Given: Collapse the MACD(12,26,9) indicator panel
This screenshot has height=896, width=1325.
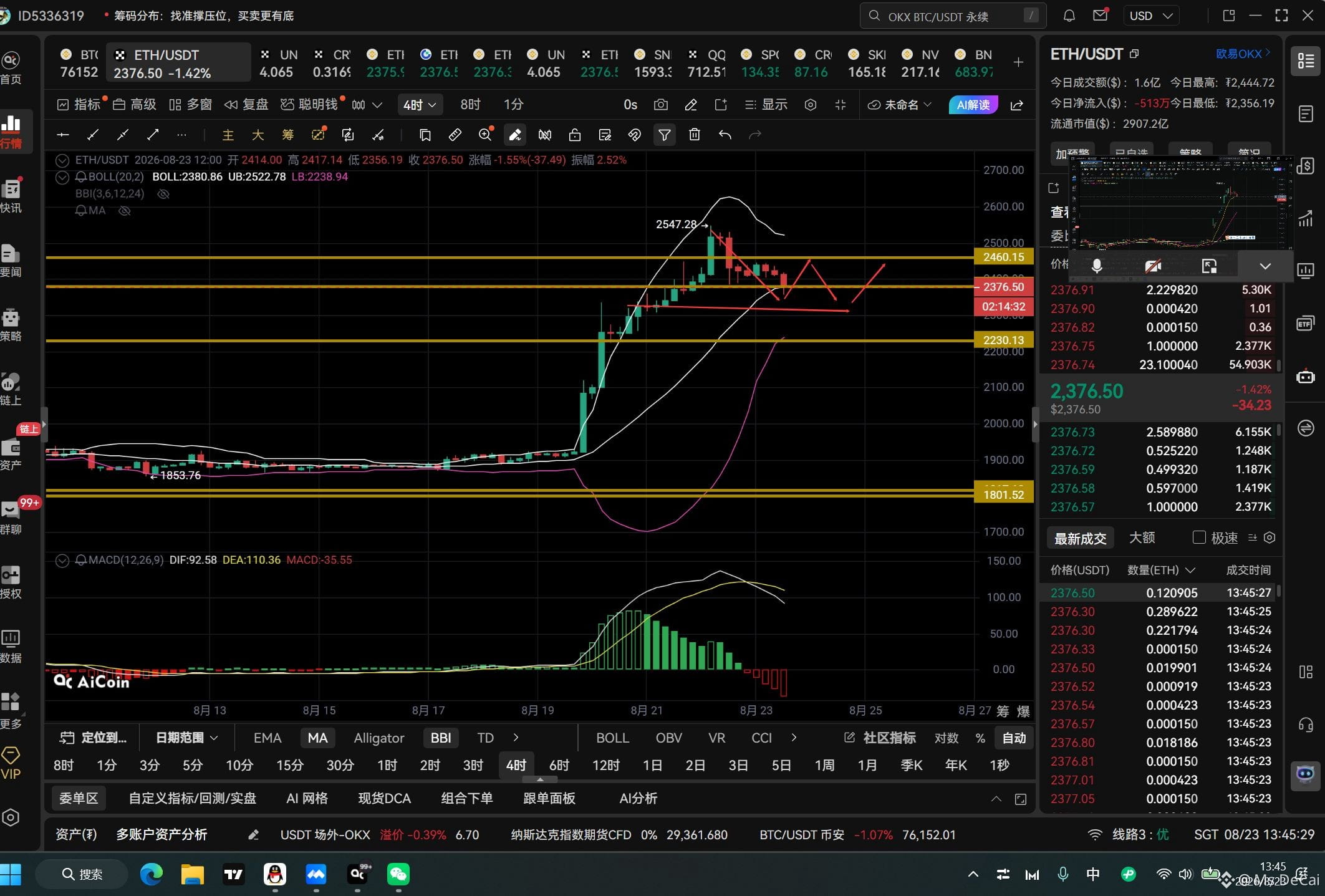Looking at the screenshot, I should pyautogui.click(x=62, y=560).
